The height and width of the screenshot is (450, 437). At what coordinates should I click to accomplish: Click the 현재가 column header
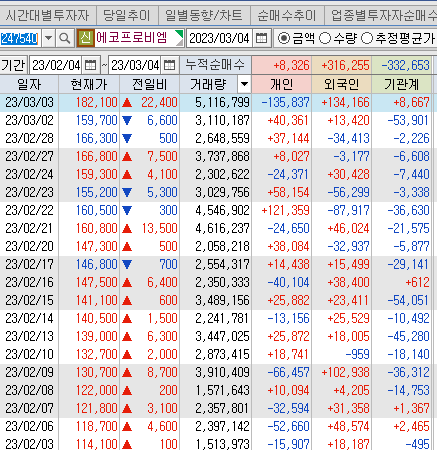[x=89, y=84]
